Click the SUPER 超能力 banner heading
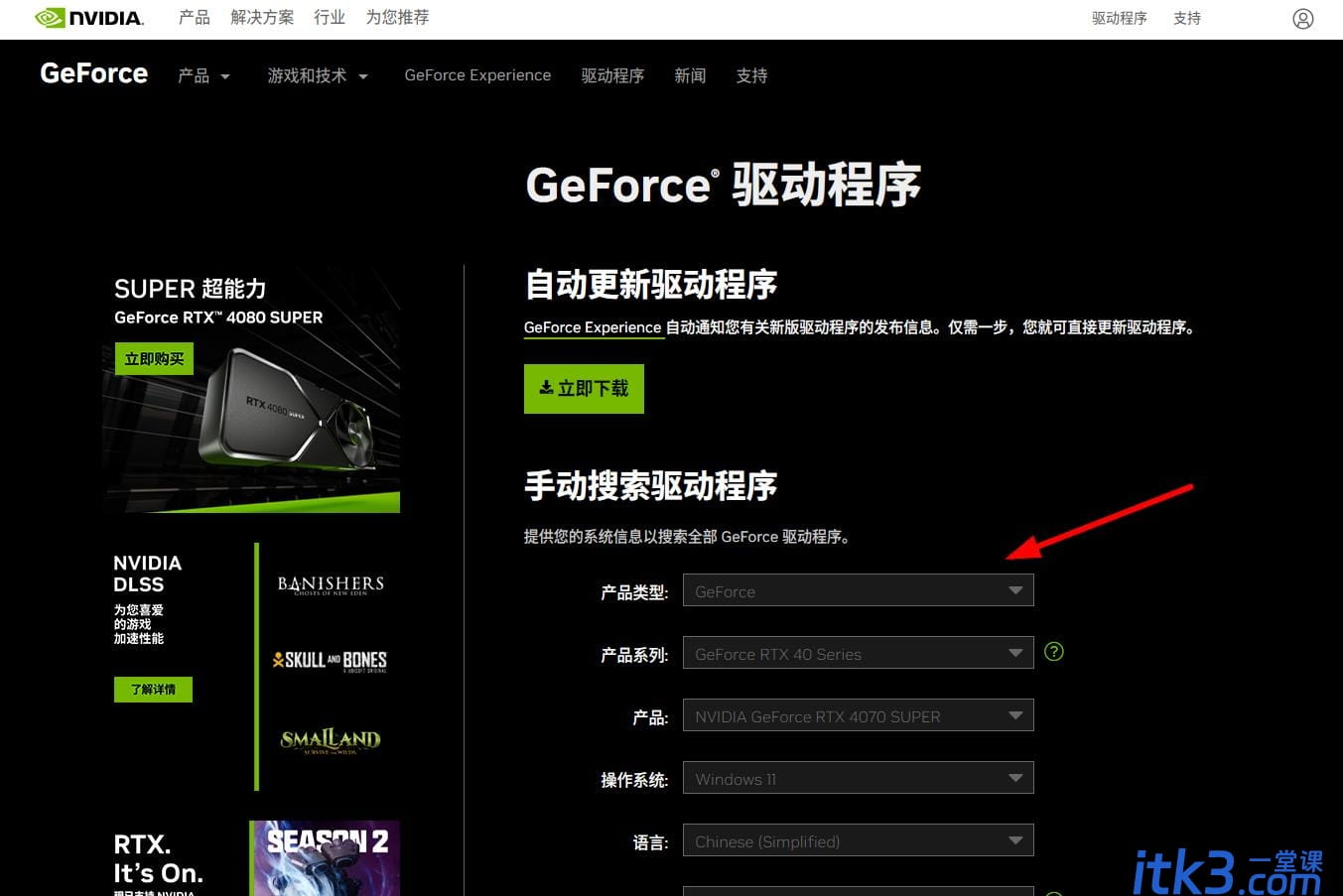 [191, 289]
